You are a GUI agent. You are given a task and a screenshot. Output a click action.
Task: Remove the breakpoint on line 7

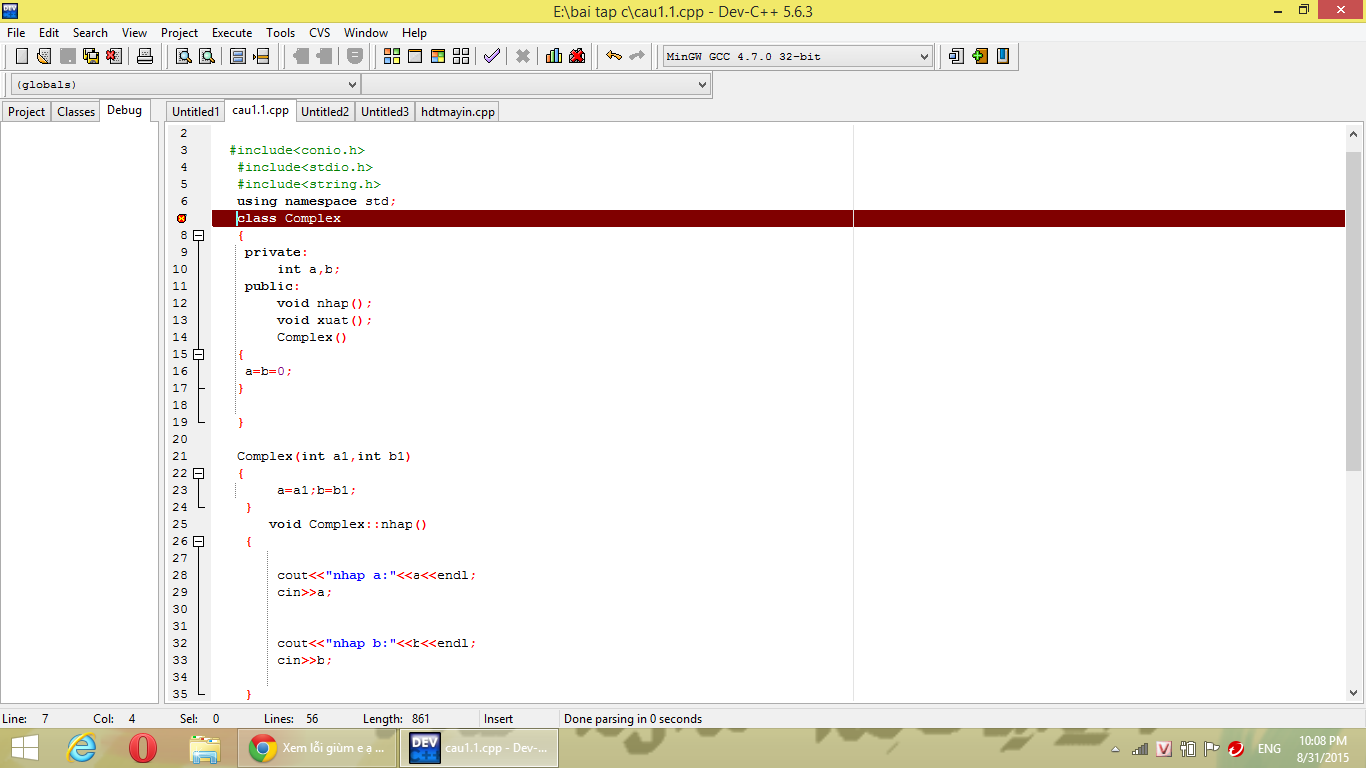click(182, 218)
